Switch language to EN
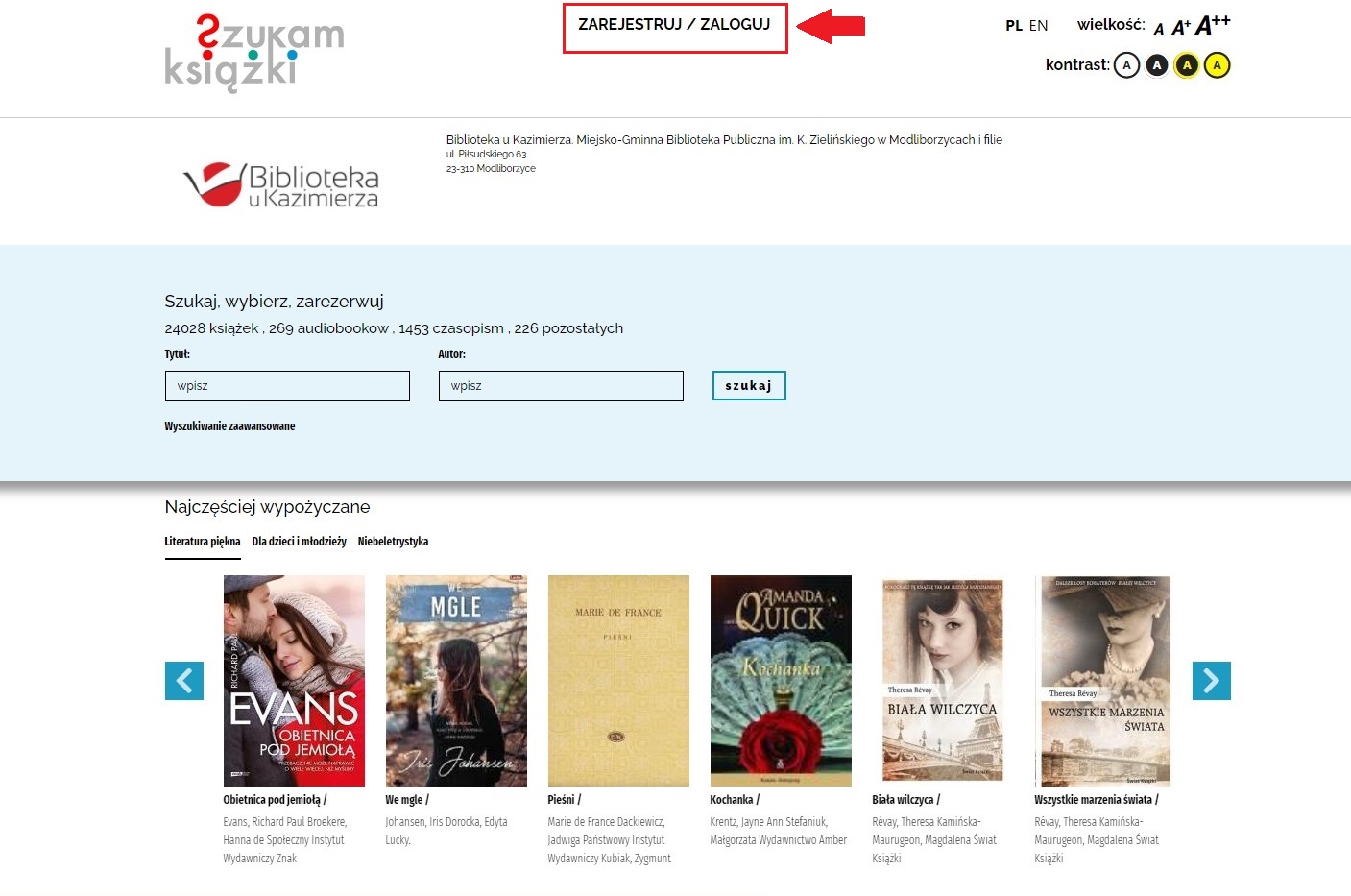The width and height of the screenshot is (1351, 896). point(1038,26)
